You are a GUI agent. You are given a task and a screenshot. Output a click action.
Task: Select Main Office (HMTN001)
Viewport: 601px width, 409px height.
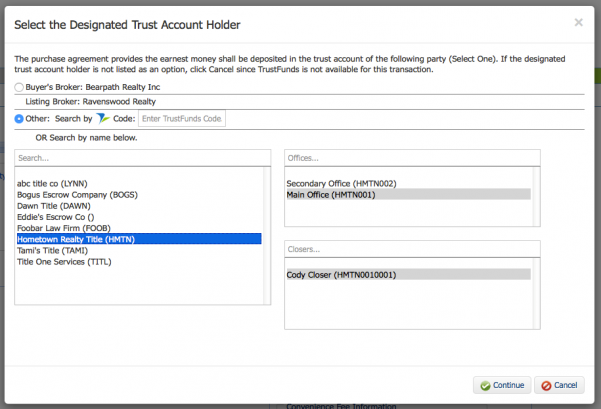coord(409,195)
